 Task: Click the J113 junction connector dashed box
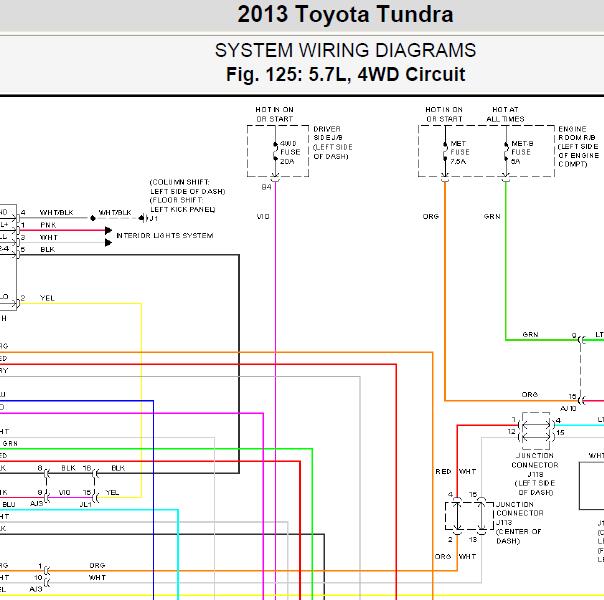469,516
